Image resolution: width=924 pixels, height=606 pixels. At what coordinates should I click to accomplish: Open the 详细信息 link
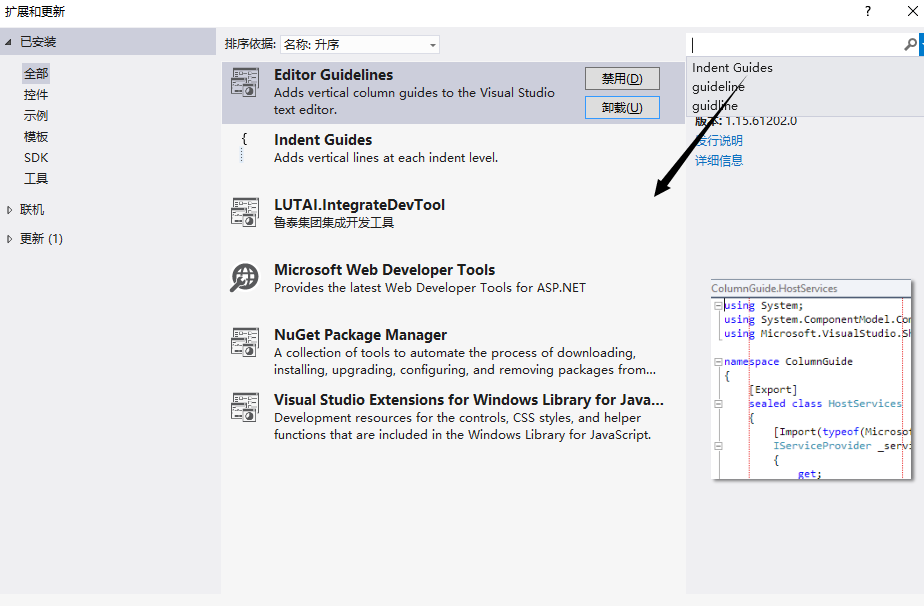tap(718, 160)
